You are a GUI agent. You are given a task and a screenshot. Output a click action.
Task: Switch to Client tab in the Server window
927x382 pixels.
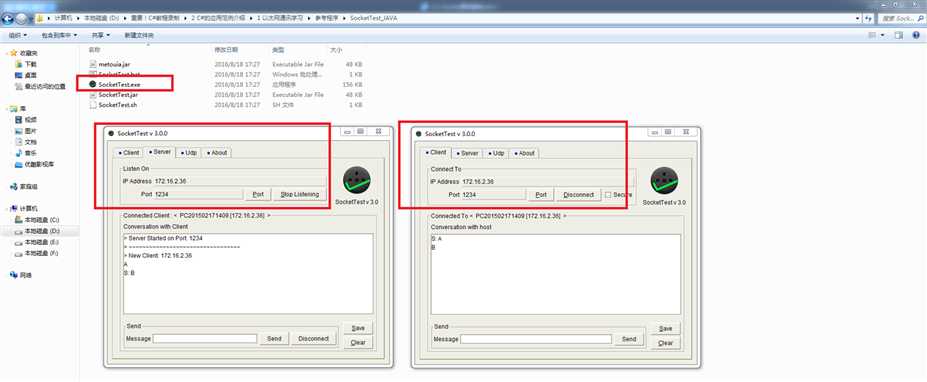(129, 153)
